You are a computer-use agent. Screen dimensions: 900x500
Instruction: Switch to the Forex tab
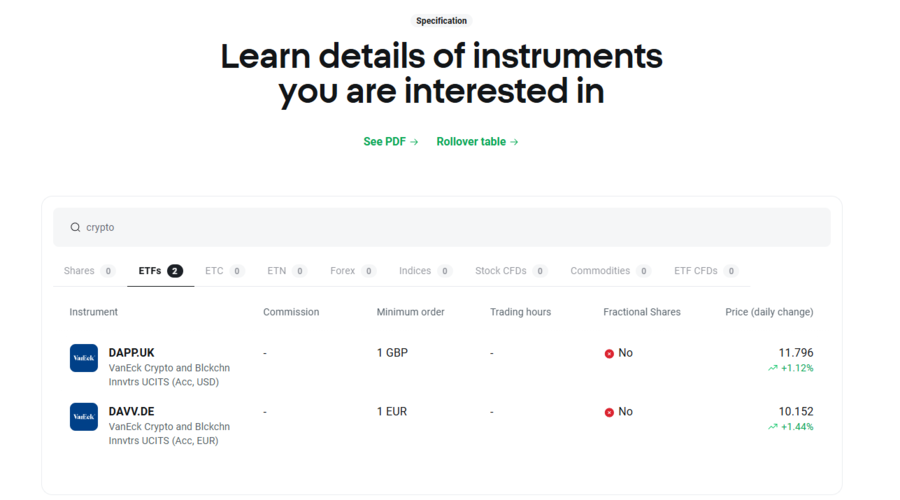click(352, 271)
